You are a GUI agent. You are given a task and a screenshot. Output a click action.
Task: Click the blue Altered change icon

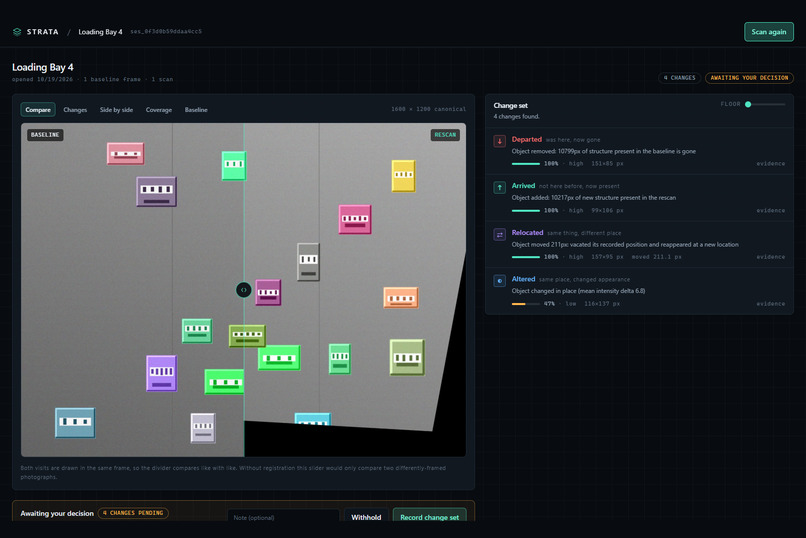click(499, 281)
